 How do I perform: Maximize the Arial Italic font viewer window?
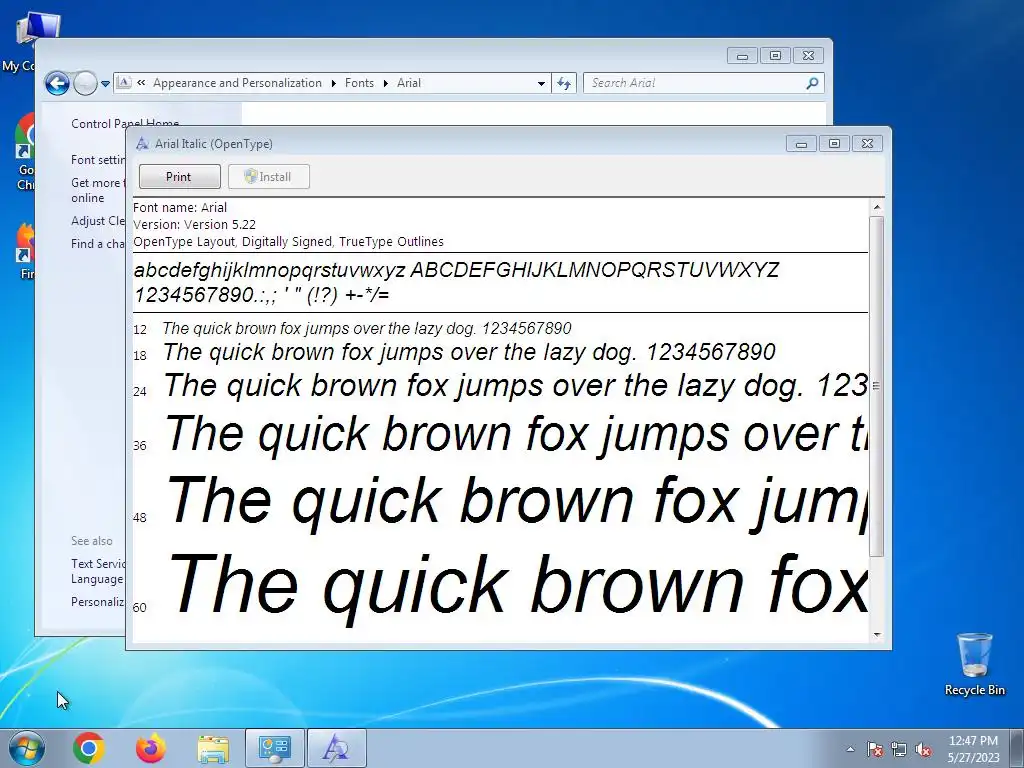[834, 144]
